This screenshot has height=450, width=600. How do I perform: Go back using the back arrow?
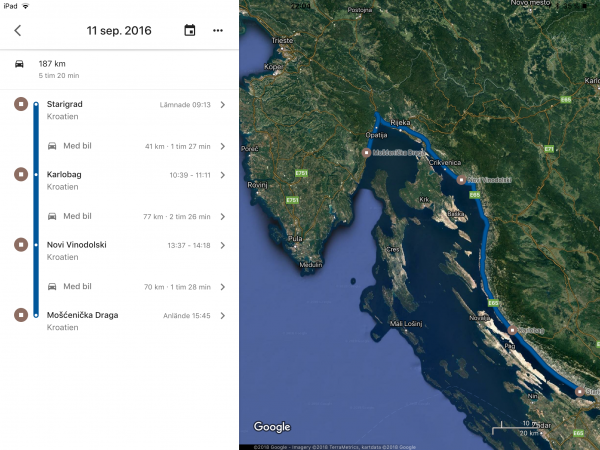click(x=18, y=30)
